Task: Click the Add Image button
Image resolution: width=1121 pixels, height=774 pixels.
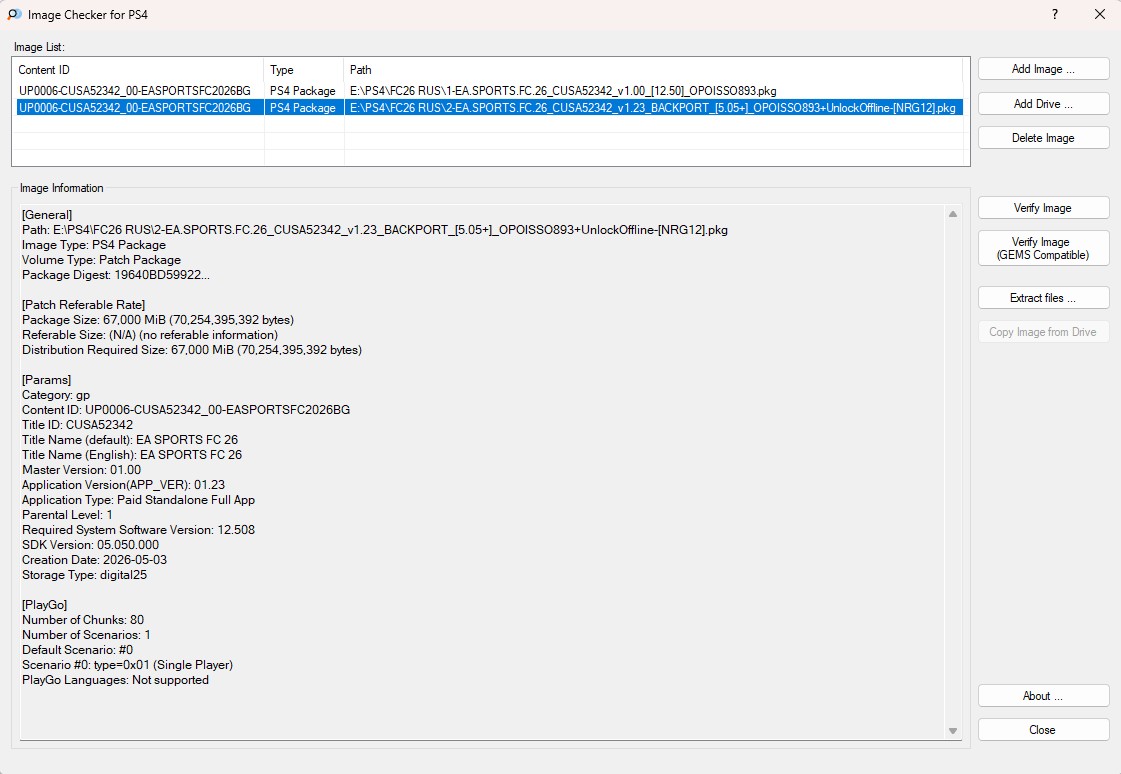Action: (x=1043, y=69)
